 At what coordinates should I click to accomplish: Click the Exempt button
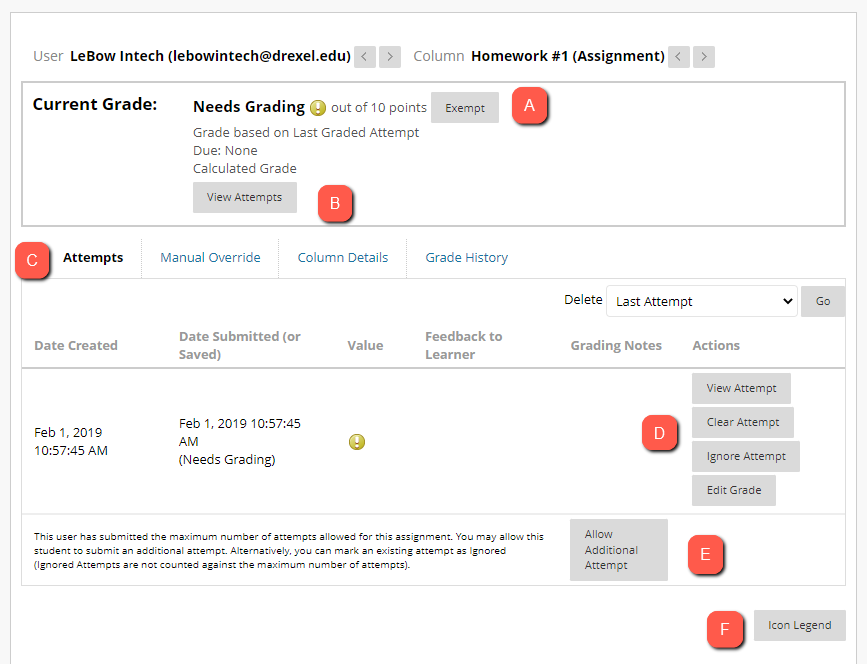(464, 108)
